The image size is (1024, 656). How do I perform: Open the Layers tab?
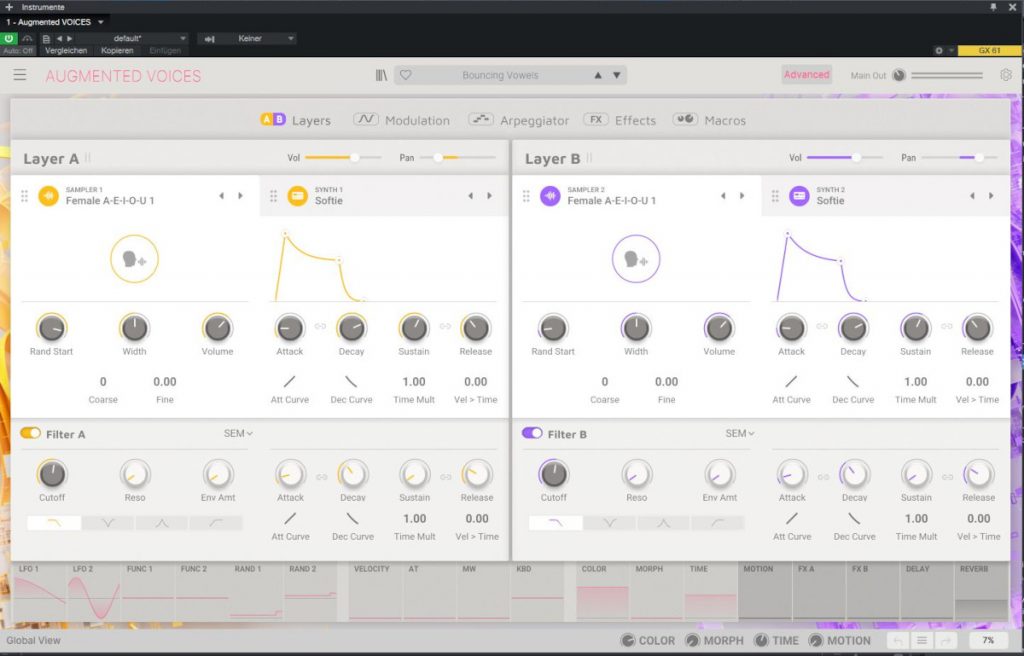295,120
